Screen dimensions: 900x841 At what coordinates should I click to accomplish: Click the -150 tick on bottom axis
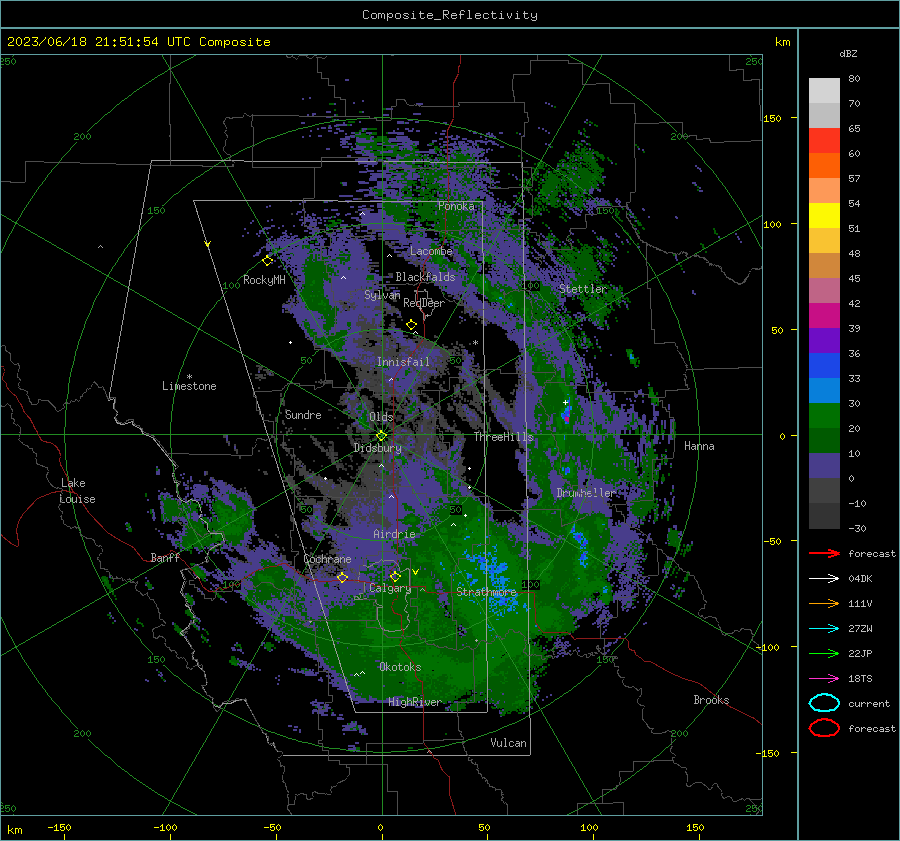tap(59, 827)
